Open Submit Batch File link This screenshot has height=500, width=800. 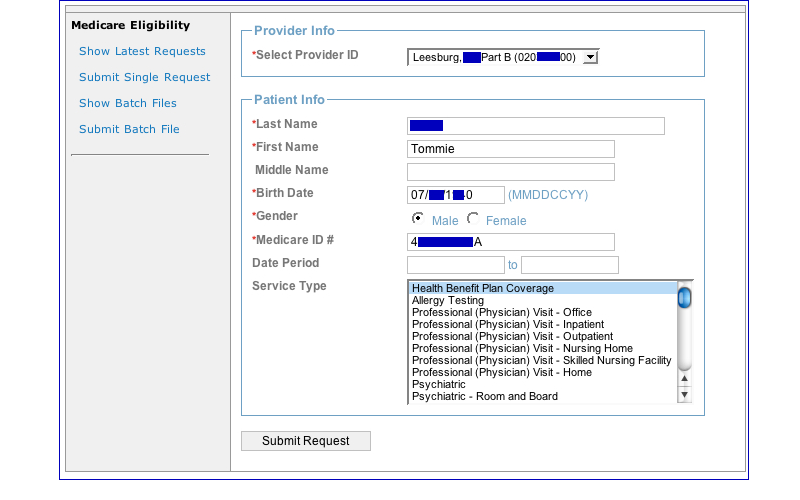(129, 129)
